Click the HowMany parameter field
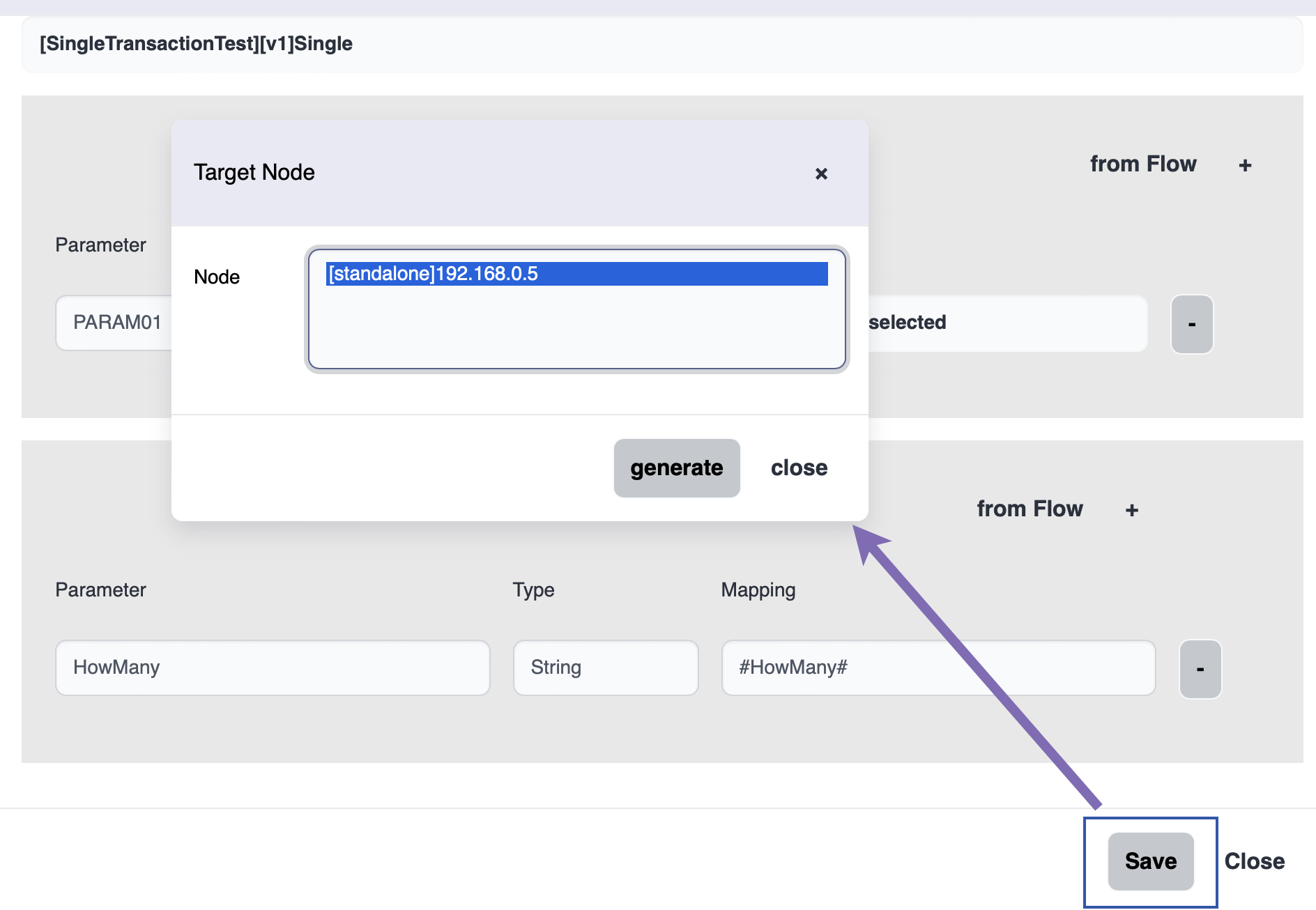Image resolution: width=1316 pixels, height=910 pixels. (273, 668)
